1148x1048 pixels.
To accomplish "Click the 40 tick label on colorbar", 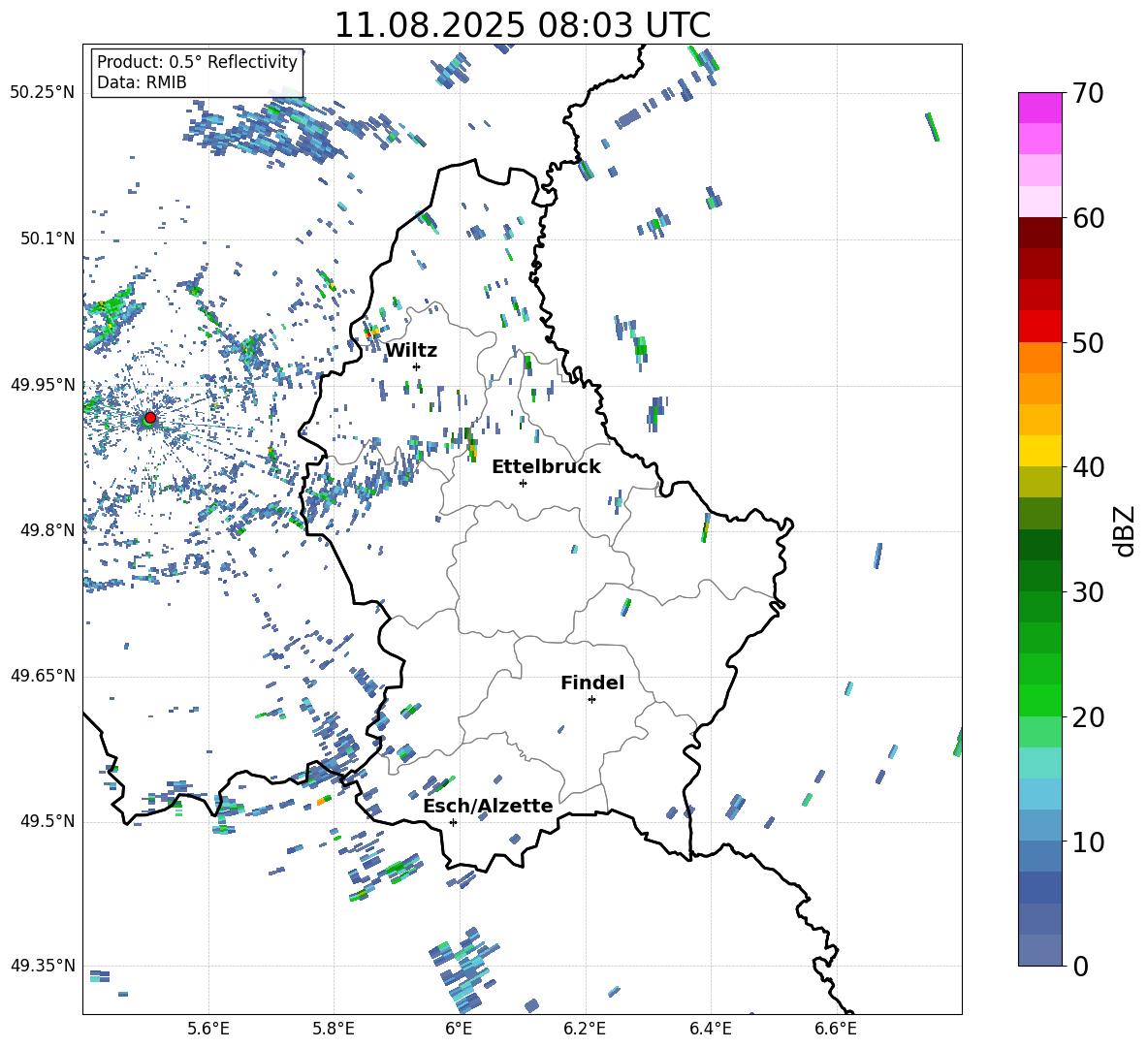I will (x=1088, y=467).
